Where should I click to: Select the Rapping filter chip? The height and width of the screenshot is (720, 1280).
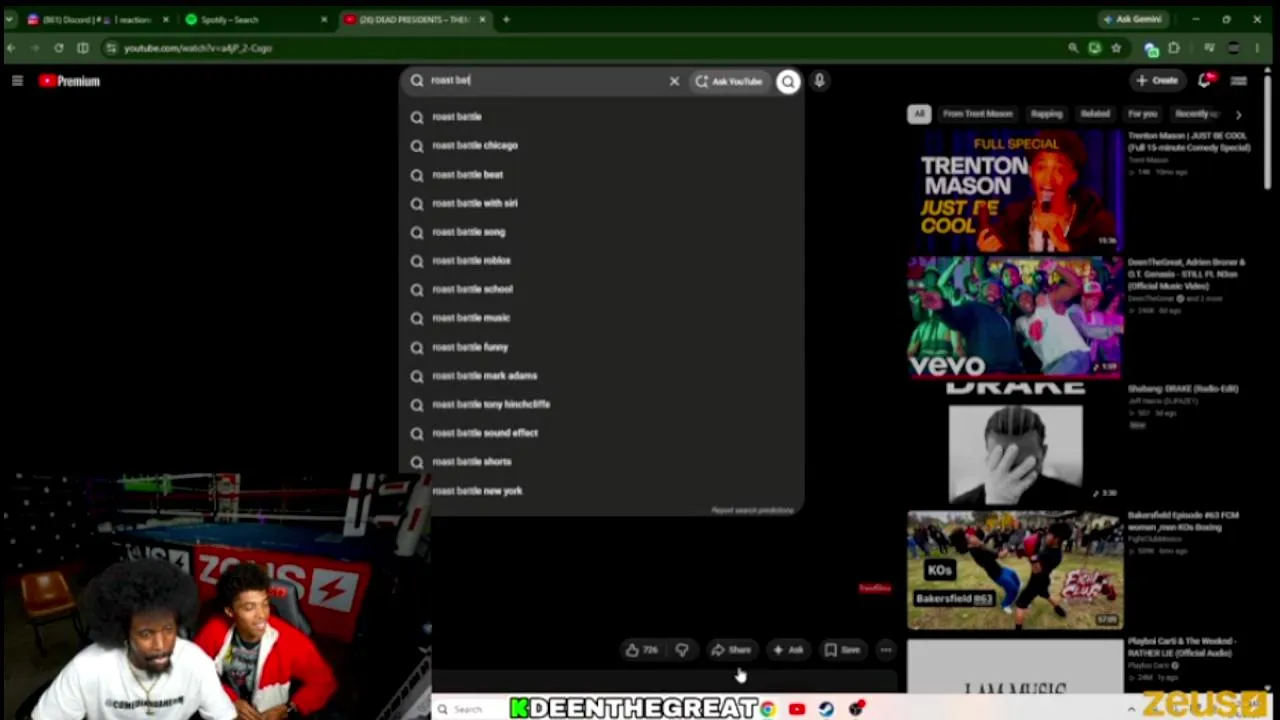(x=1046, y=114)
